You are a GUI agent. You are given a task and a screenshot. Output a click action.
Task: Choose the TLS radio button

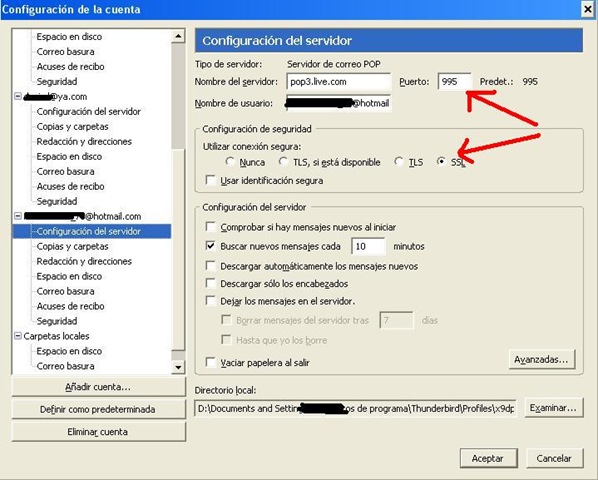tap(399, 162)
